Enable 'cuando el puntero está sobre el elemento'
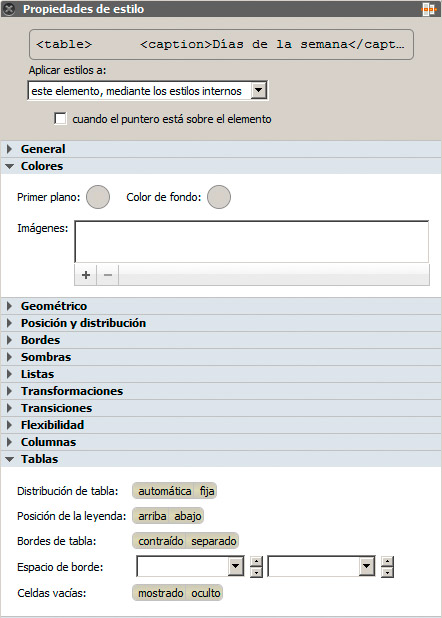 pos(60,119)
